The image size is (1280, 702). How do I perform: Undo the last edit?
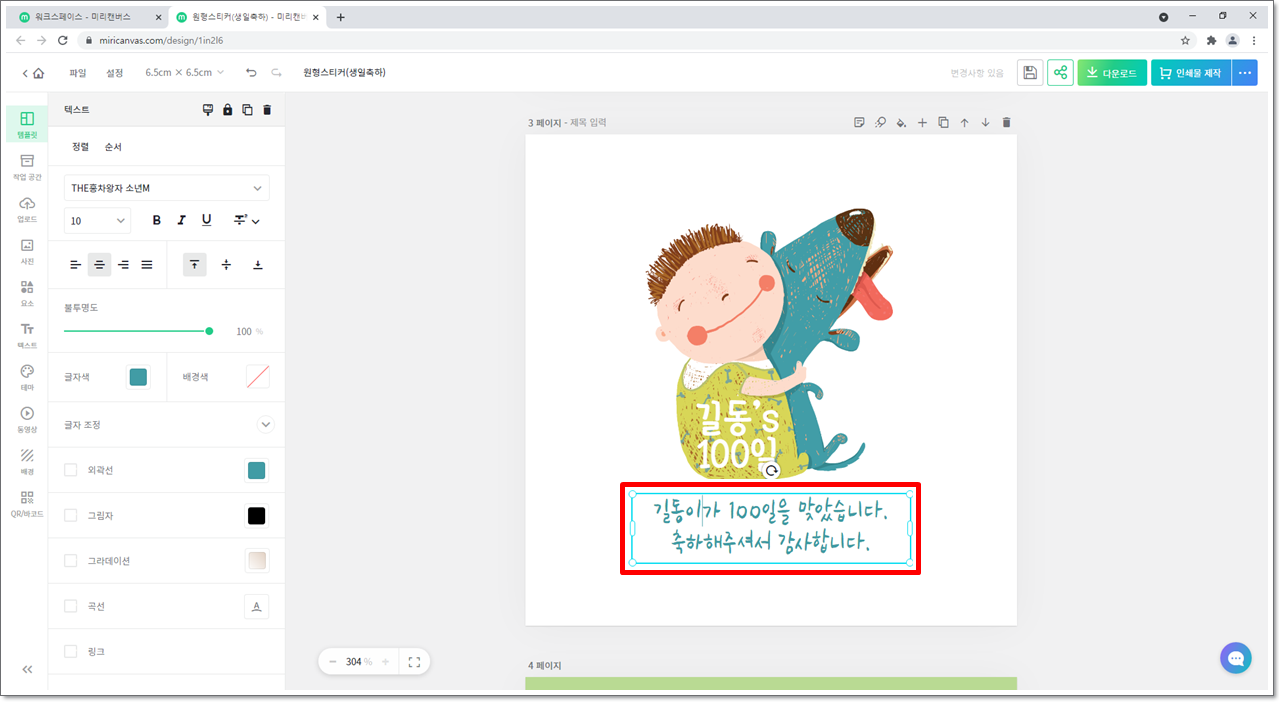[251, 73]
